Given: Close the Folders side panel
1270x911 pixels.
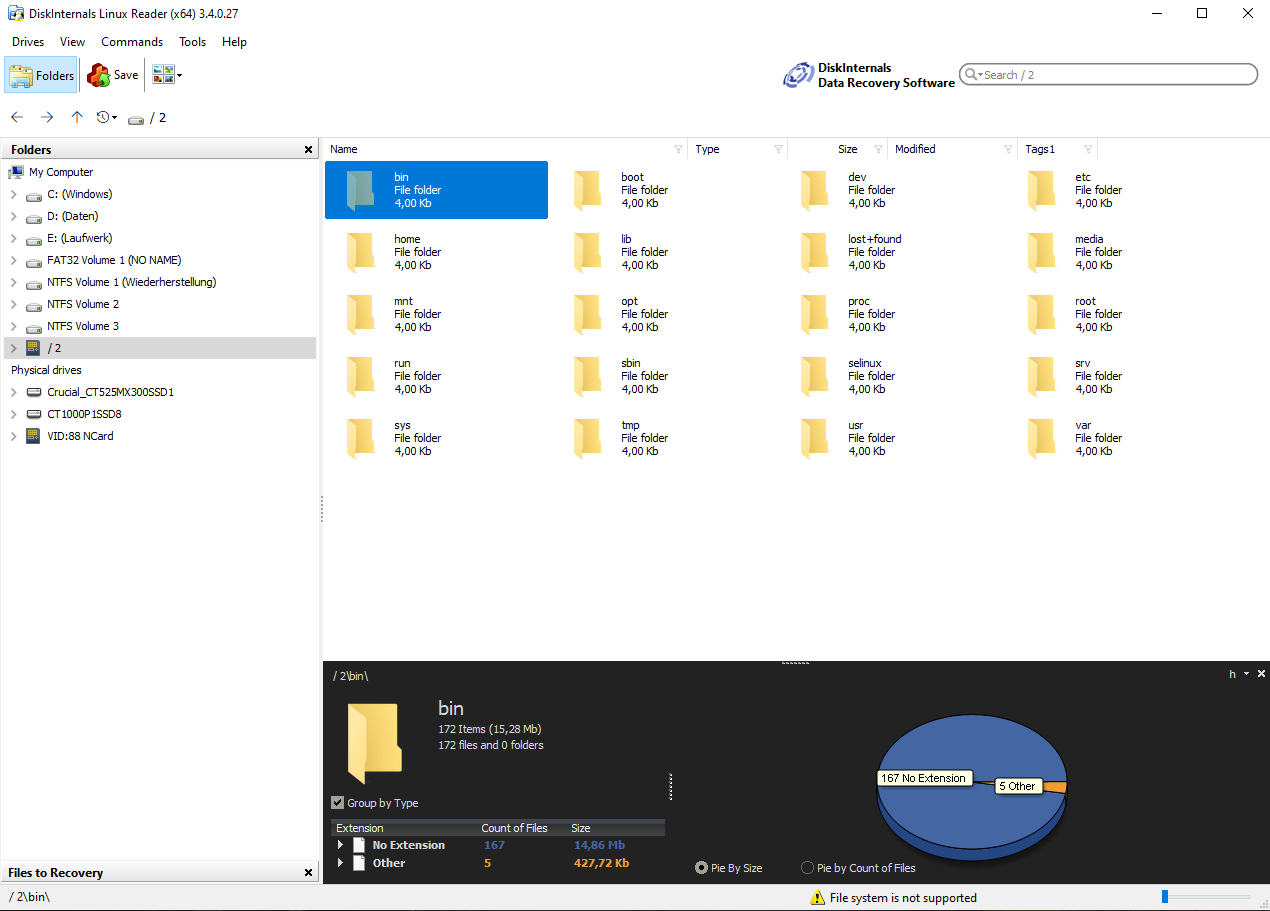Looking at the screenshot, I should coord(308,150).
